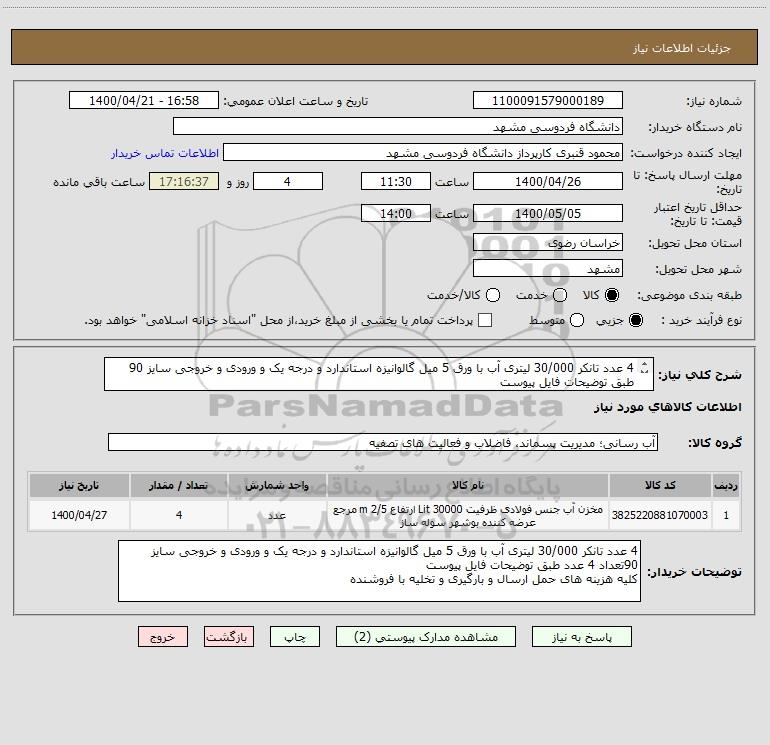Viewport: 770px width, 745px height.
Task: Select the کالا/خدمت radio button
Action: (x=493, y=295)
